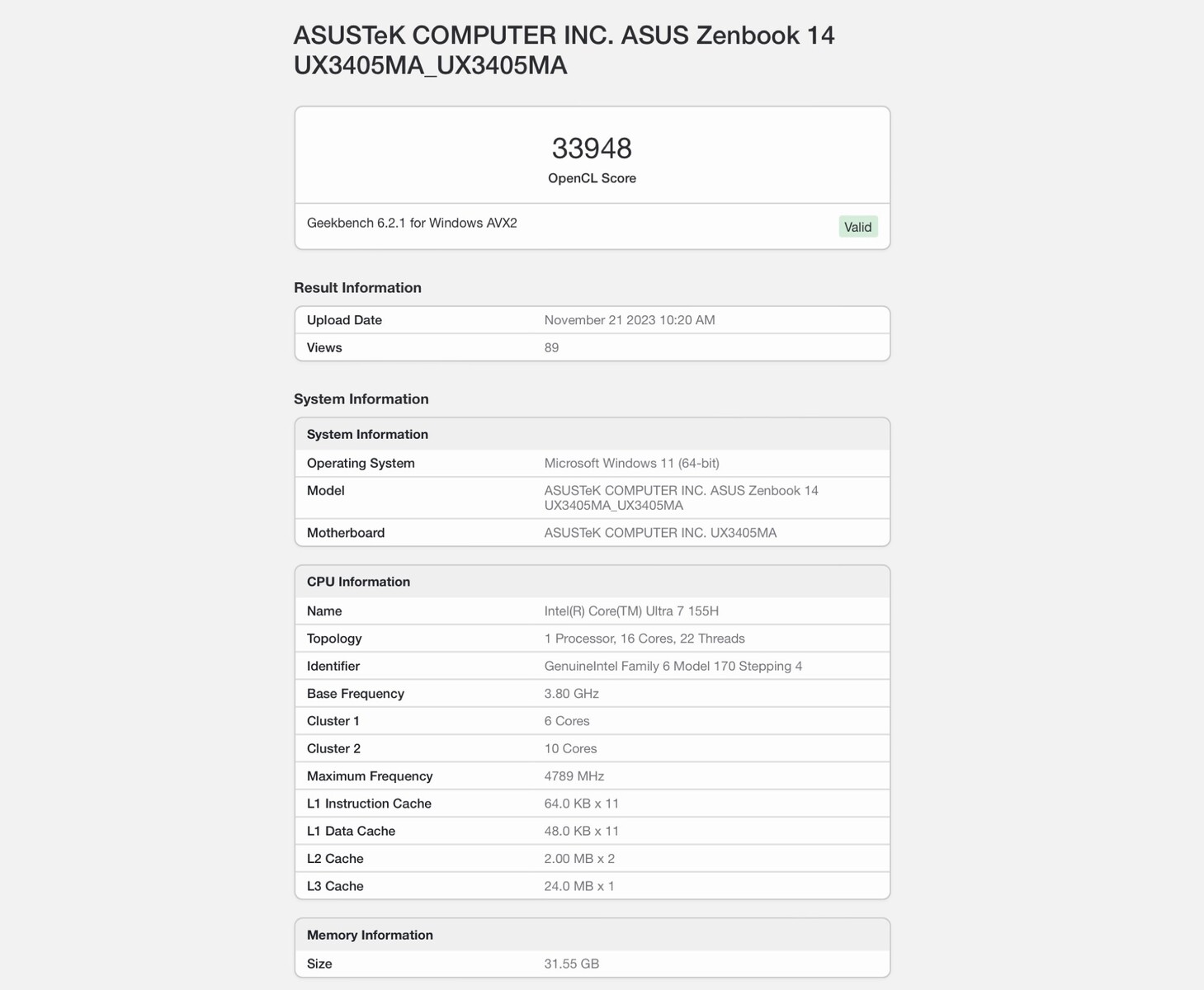Click the green Valid badge

857,227
